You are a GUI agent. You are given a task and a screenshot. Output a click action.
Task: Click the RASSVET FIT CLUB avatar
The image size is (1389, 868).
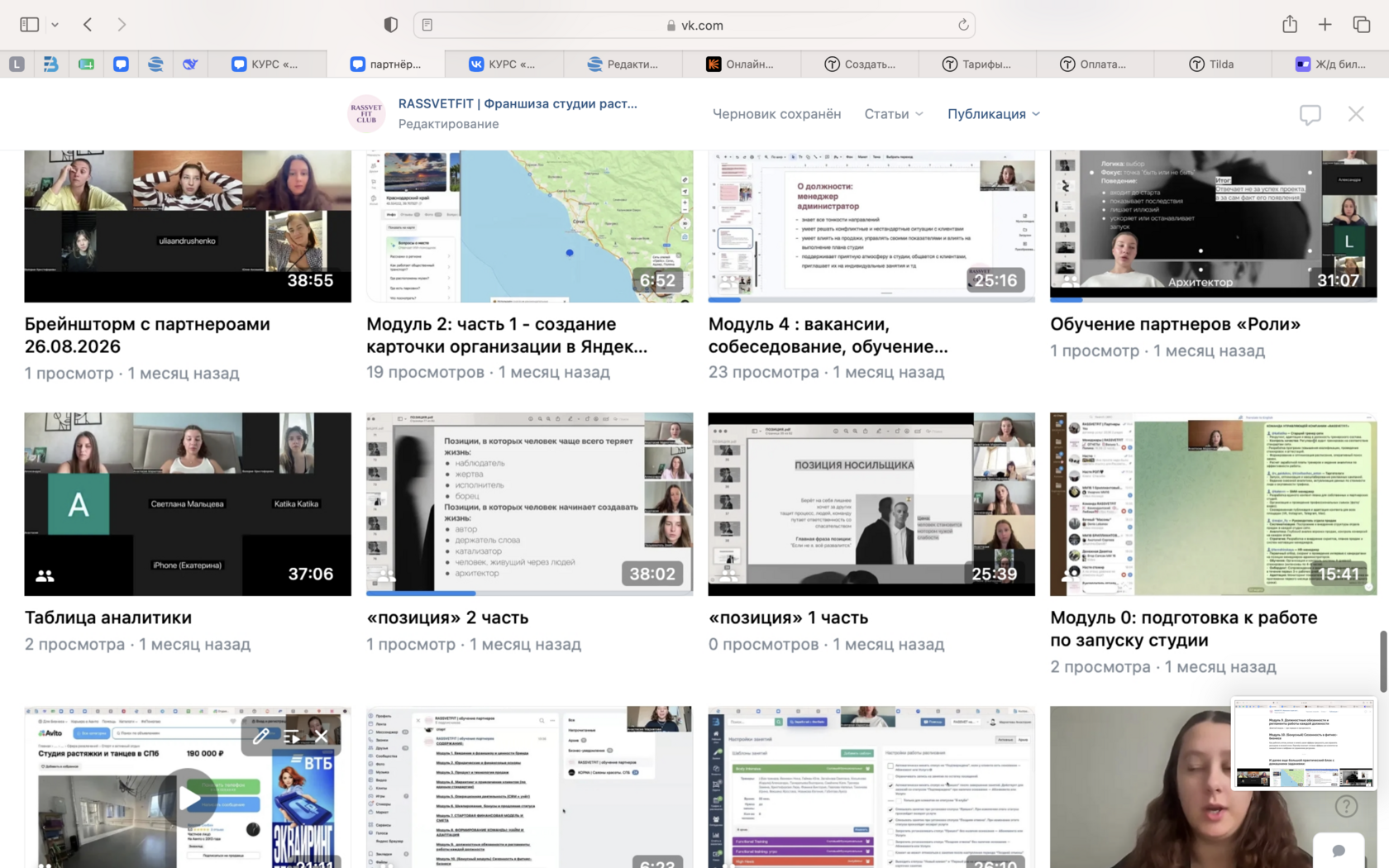point(366,113)
